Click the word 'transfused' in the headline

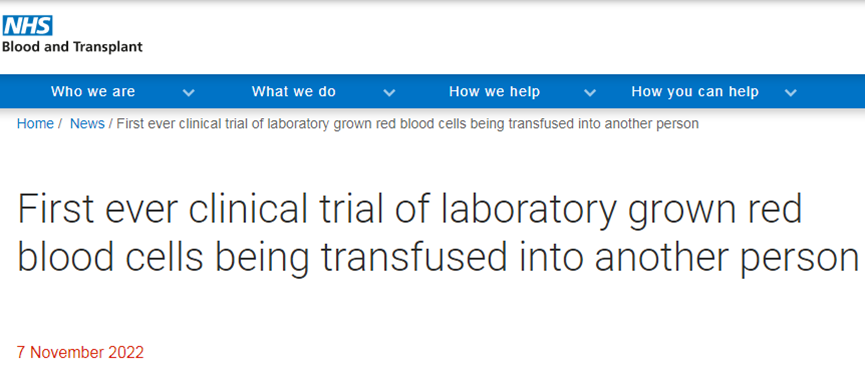413,258
